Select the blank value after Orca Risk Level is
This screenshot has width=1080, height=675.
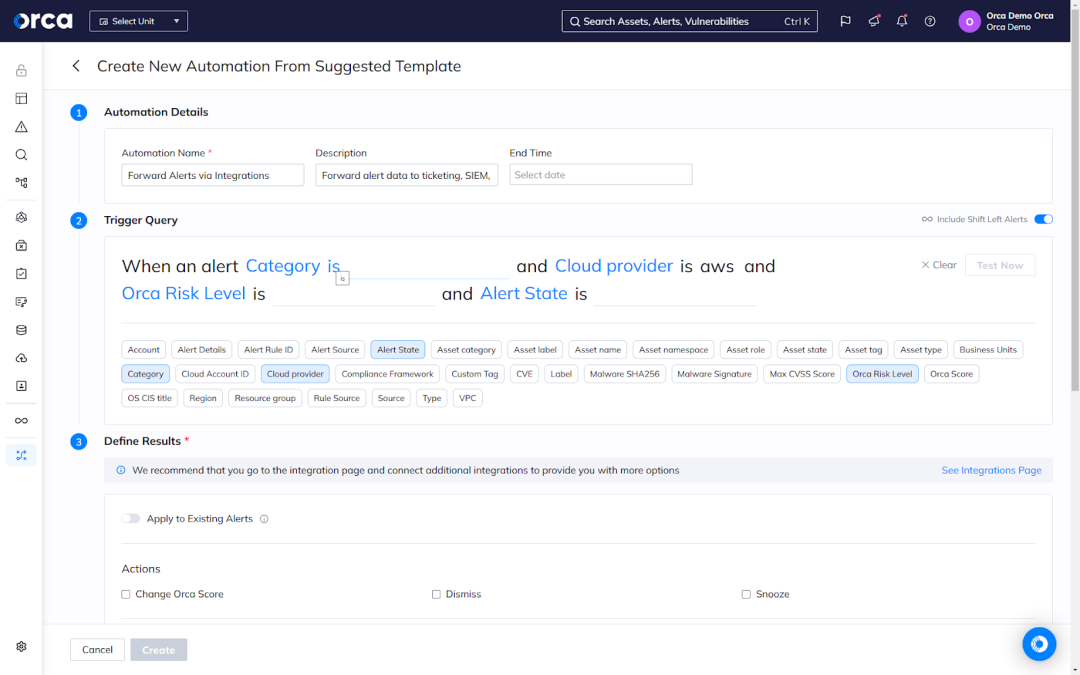pos(353,294)
